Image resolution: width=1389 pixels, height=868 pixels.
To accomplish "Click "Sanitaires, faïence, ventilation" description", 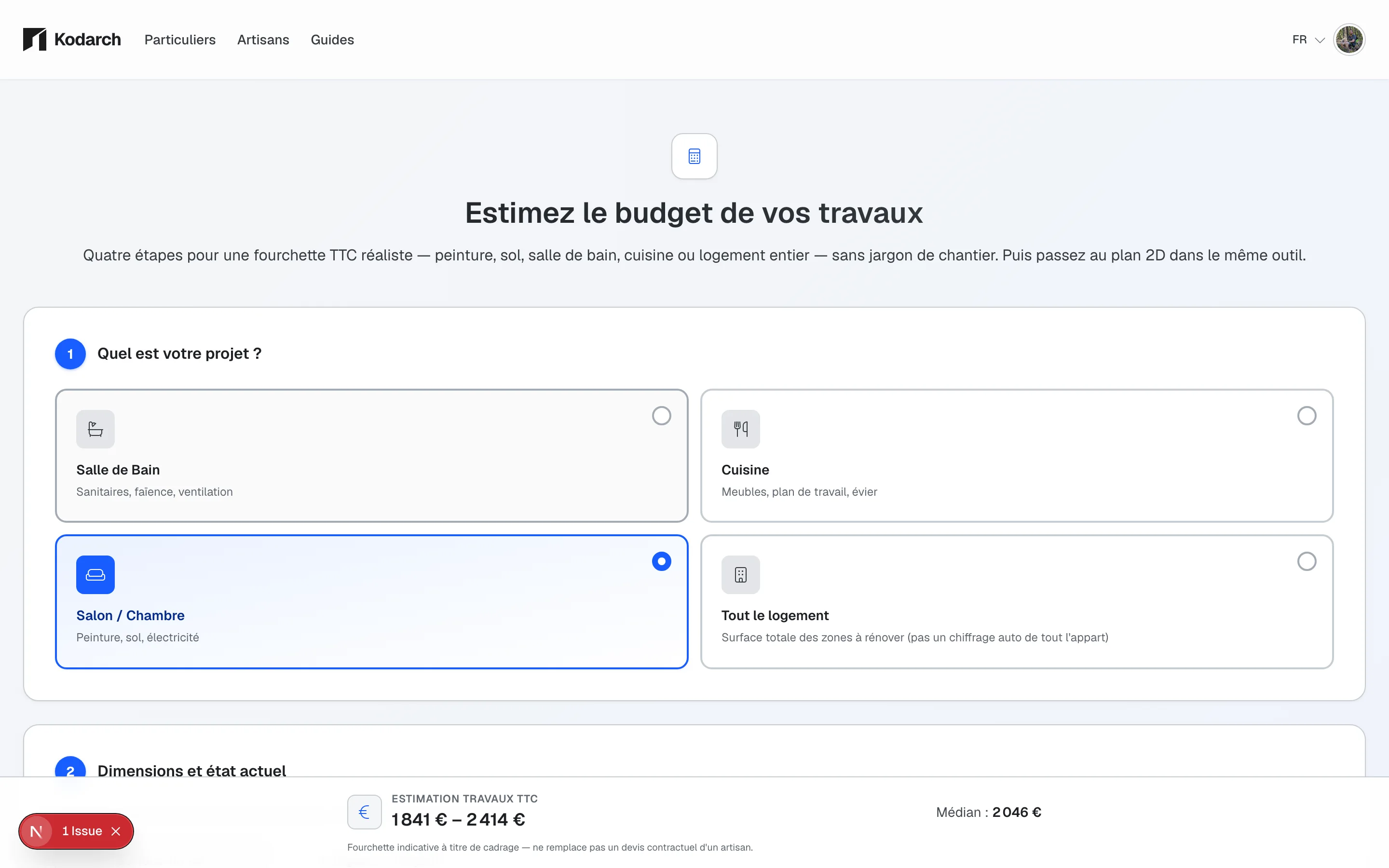I will pos(154,492).
